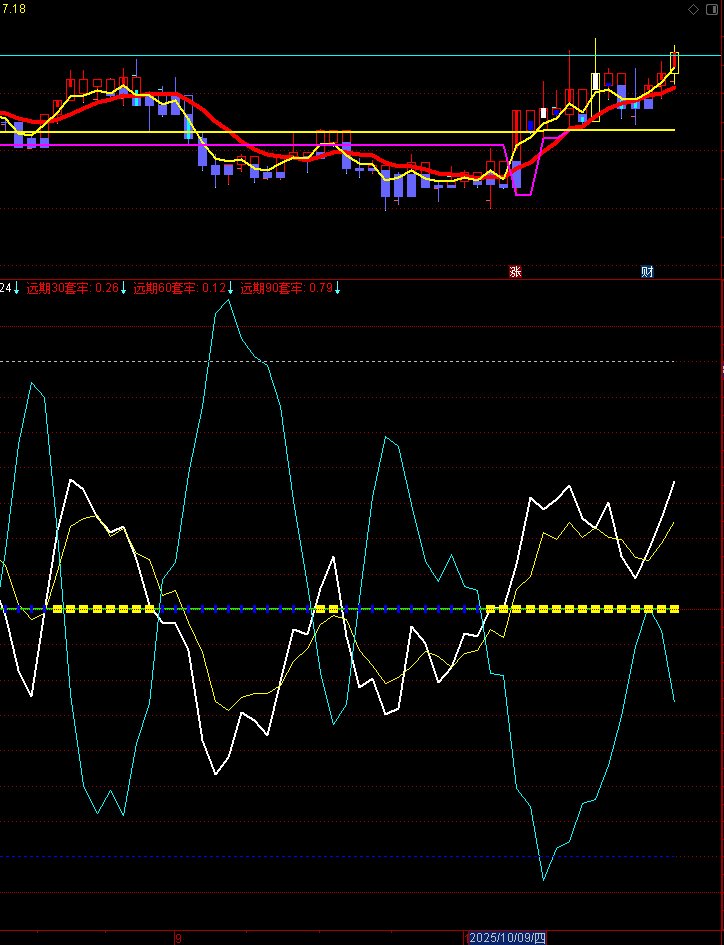Open the blue 财 financial marker

point(647,272)
